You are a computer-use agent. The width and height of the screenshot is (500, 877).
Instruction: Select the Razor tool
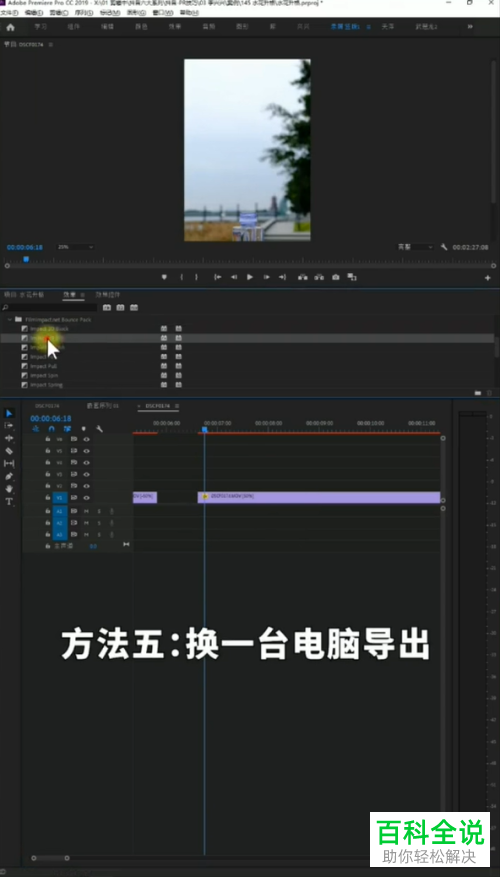point(9,451)
